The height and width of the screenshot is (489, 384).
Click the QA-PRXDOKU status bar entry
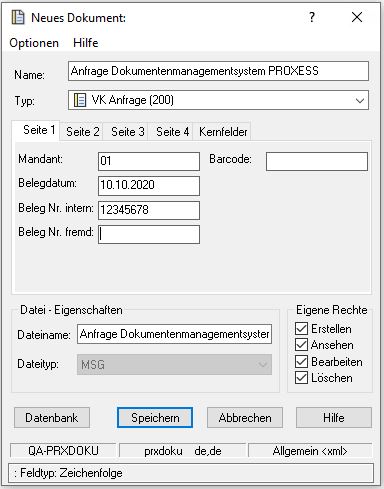(x=63, y=451)
